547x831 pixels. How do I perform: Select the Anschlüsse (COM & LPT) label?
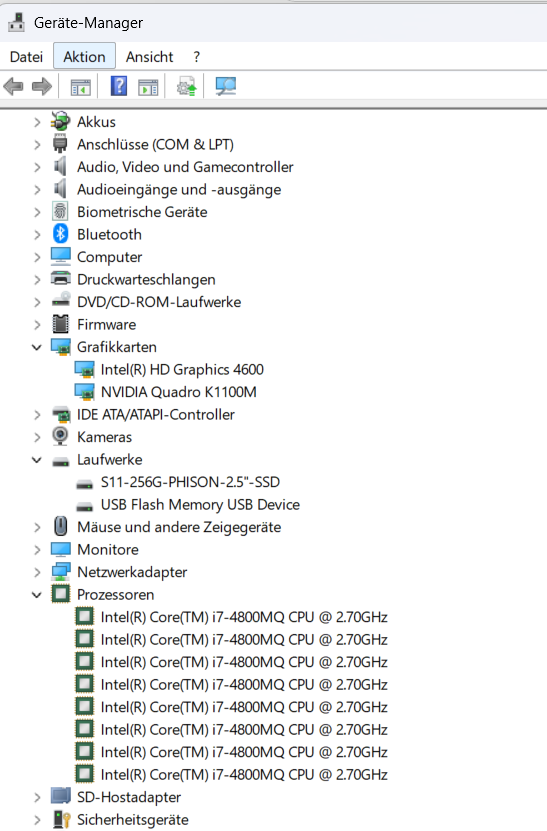(155, 144)
